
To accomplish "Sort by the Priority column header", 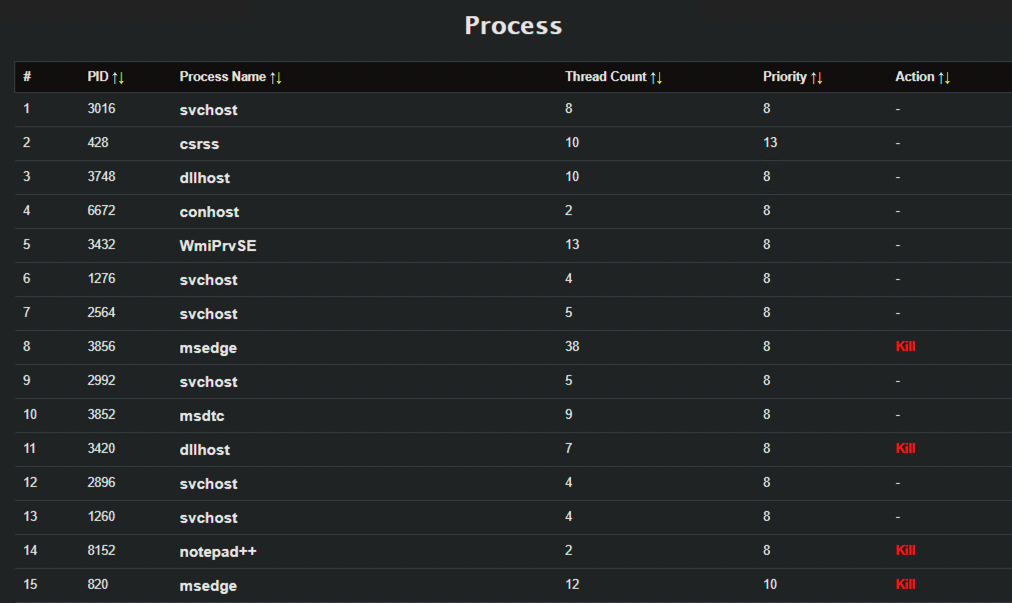I will point(784,77).
